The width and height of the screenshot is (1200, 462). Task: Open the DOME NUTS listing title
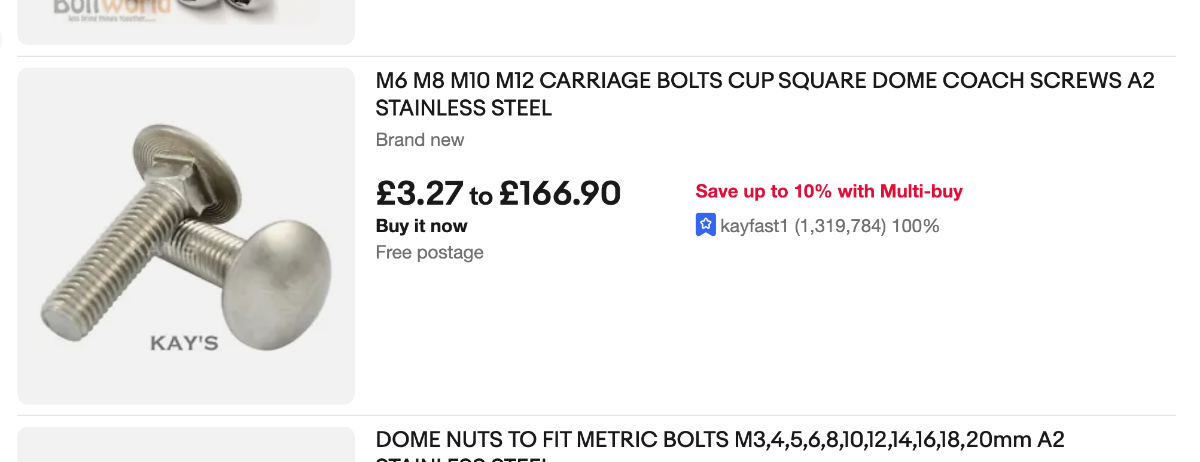[720, 440]
